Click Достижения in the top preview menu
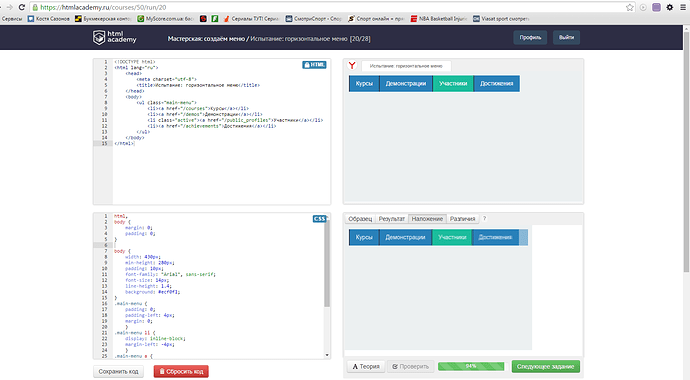 coord(496,84)
